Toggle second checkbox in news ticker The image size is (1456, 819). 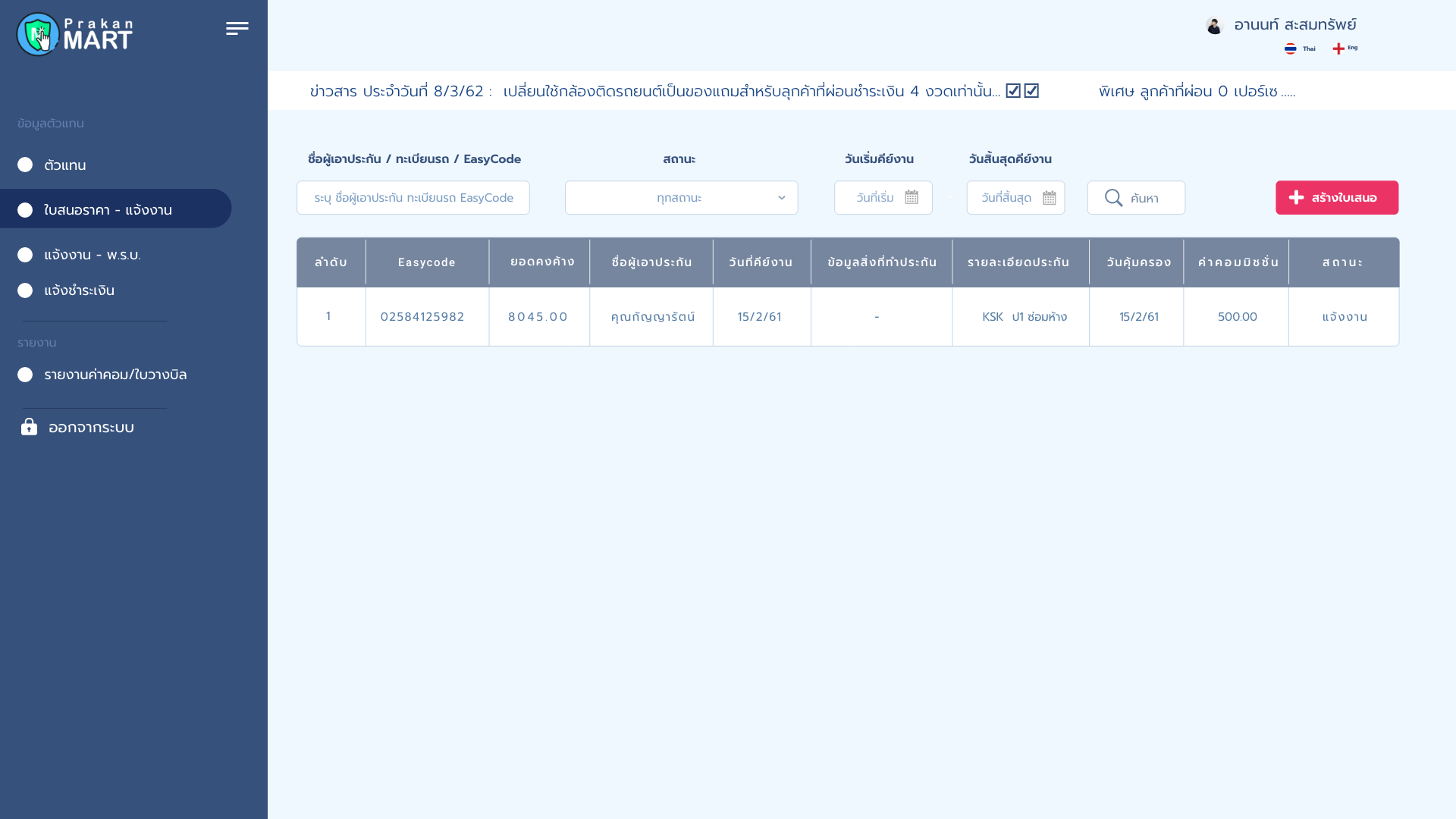[x=1031, y=91]
